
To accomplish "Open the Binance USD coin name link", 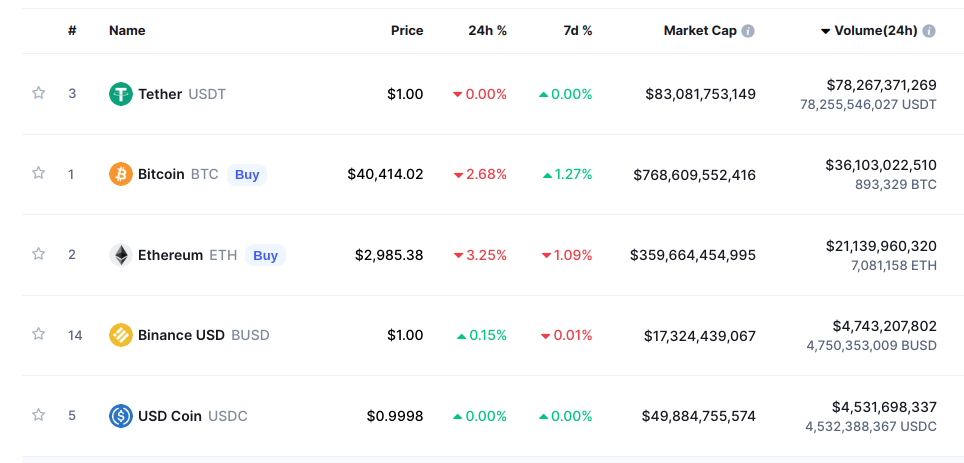I will point(181,335).
